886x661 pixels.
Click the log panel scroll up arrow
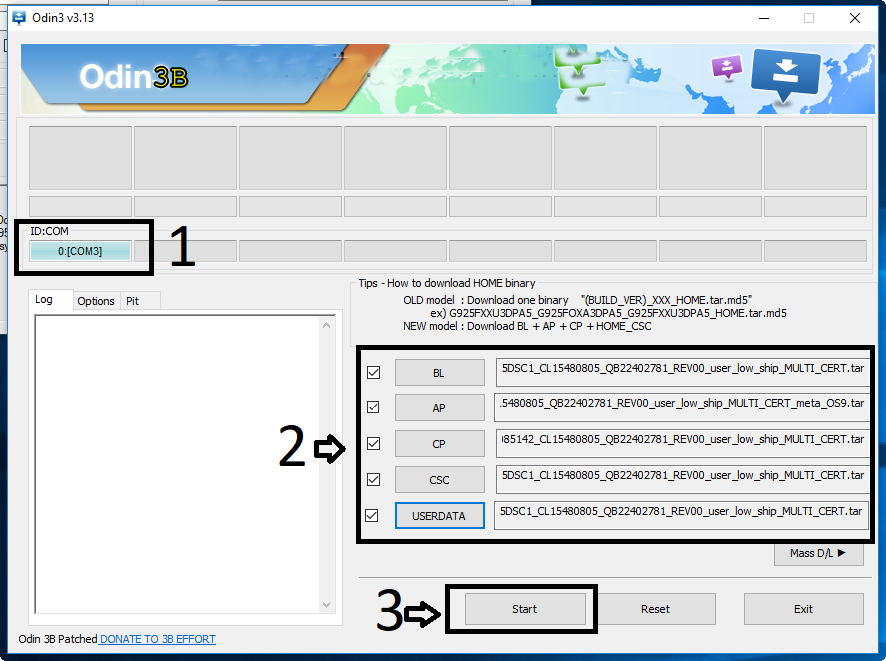click(327, 325)
